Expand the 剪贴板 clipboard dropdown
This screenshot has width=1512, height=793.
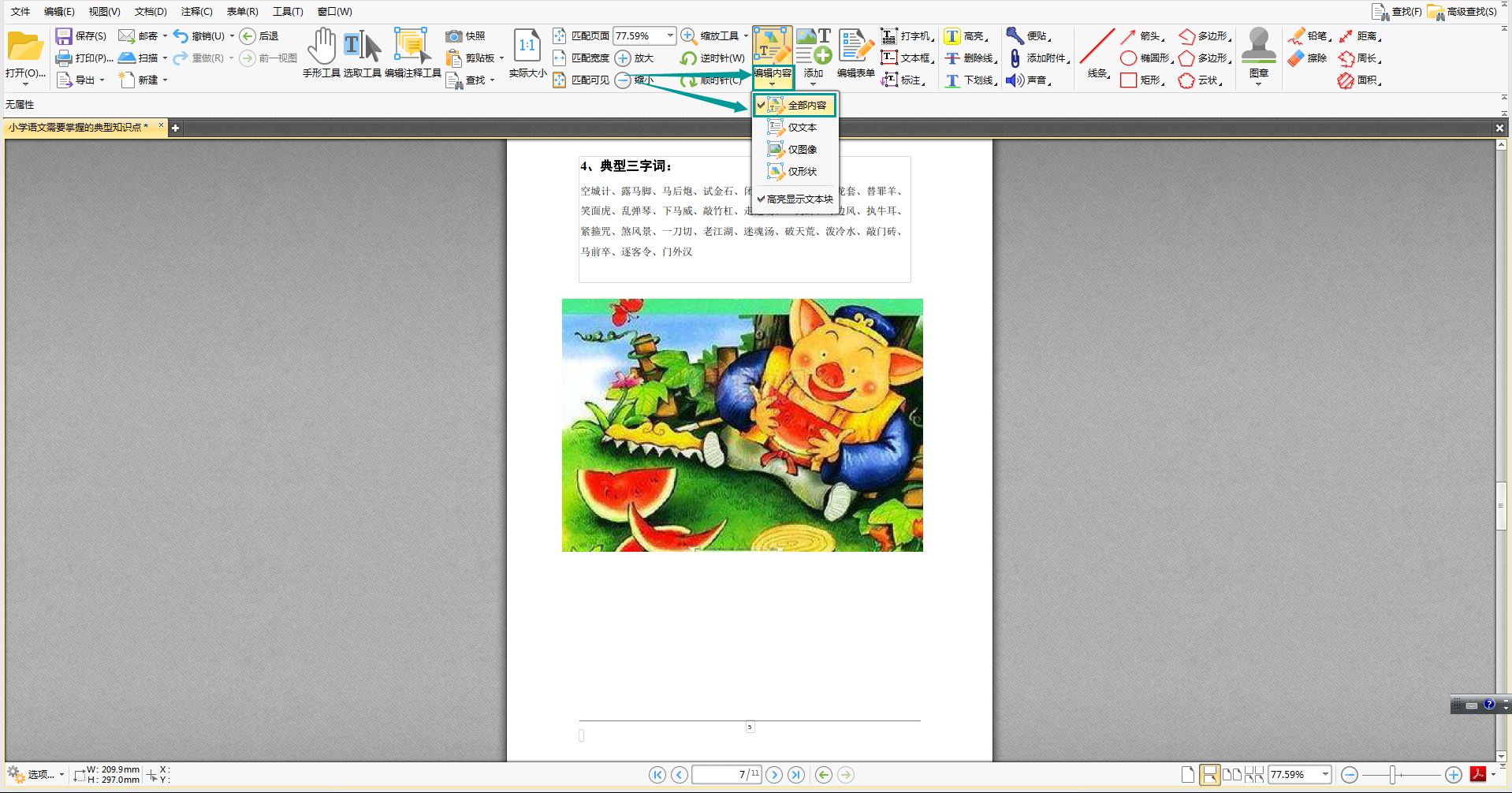click(501, 58)
